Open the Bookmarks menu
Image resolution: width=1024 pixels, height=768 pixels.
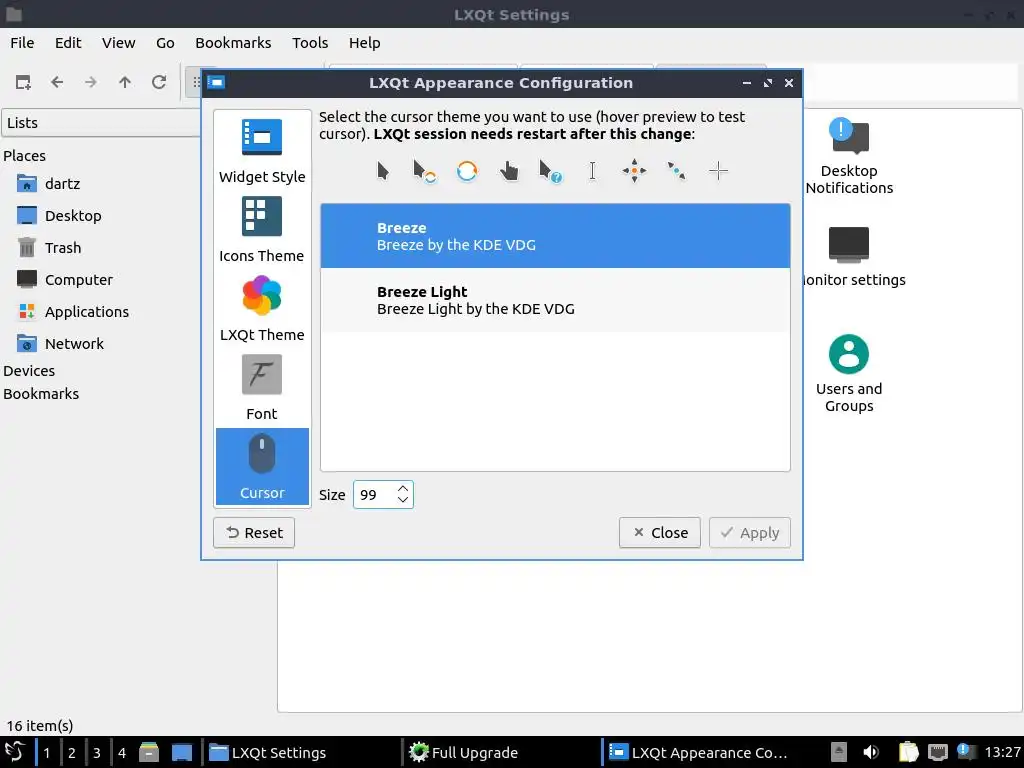[233, 43]
